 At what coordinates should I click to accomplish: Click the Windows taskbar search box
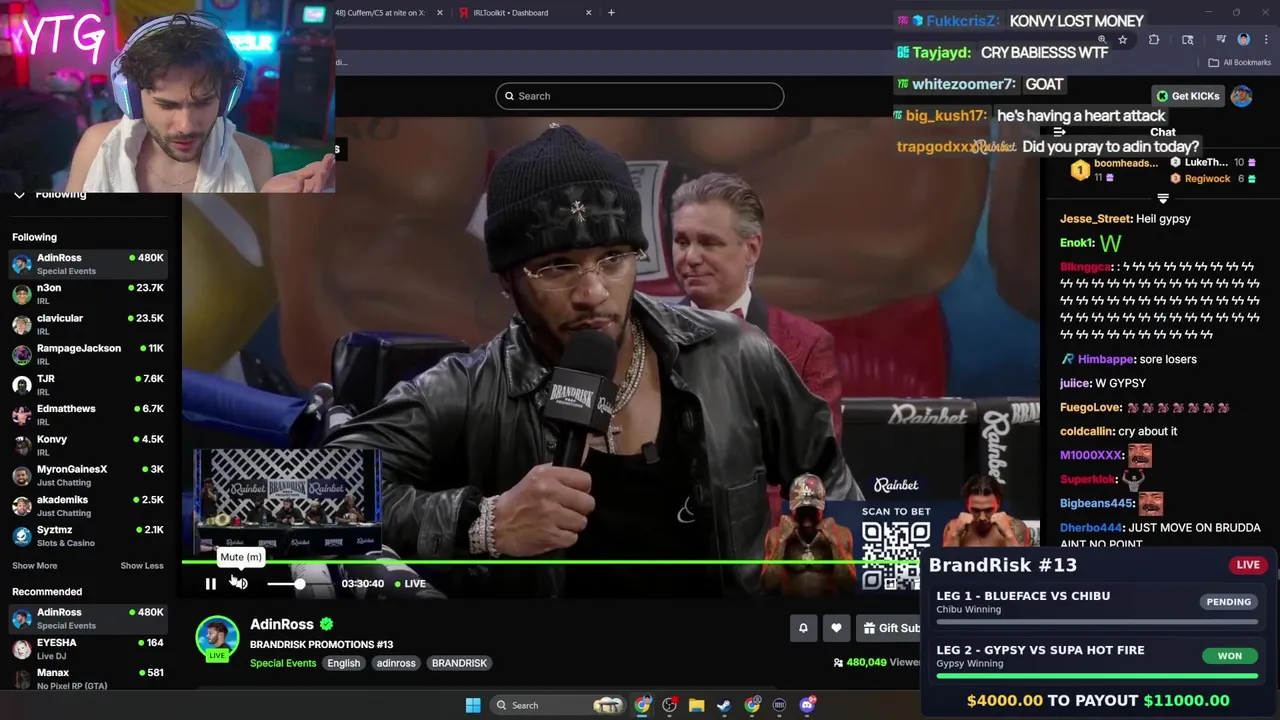pyautogui.click(x=560, y=705)
